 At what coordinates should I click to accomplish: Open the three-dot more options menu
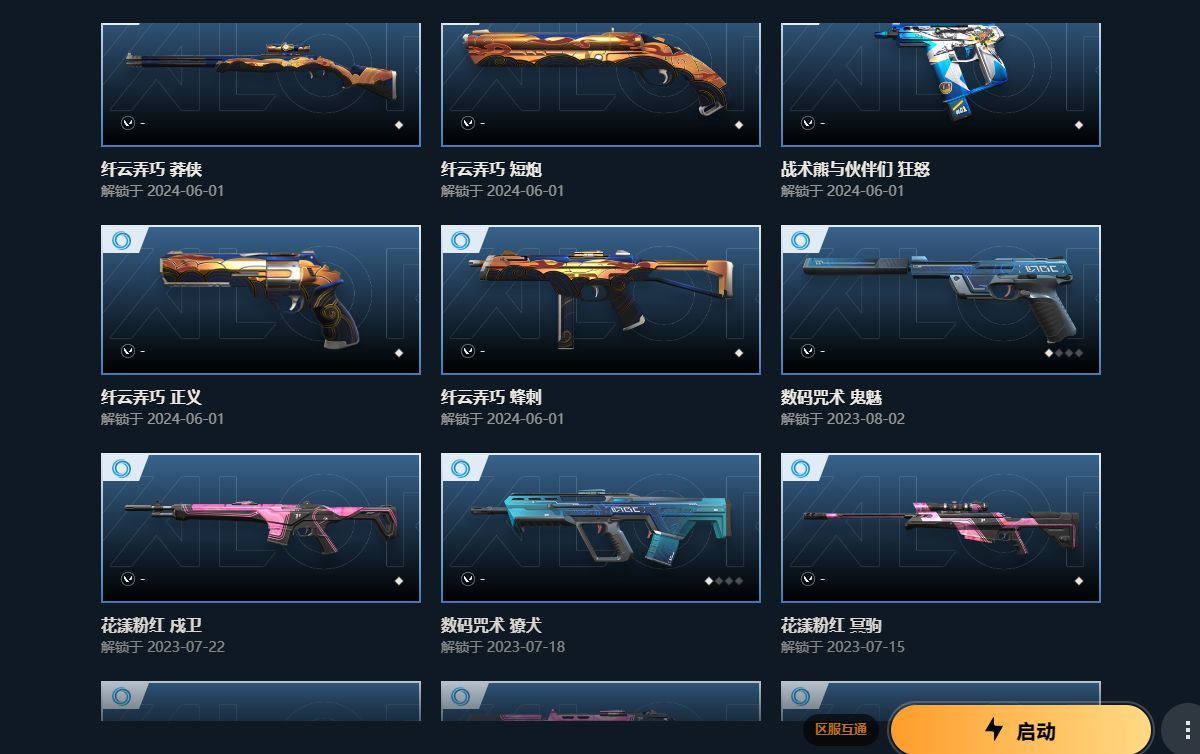(1186, 730)
